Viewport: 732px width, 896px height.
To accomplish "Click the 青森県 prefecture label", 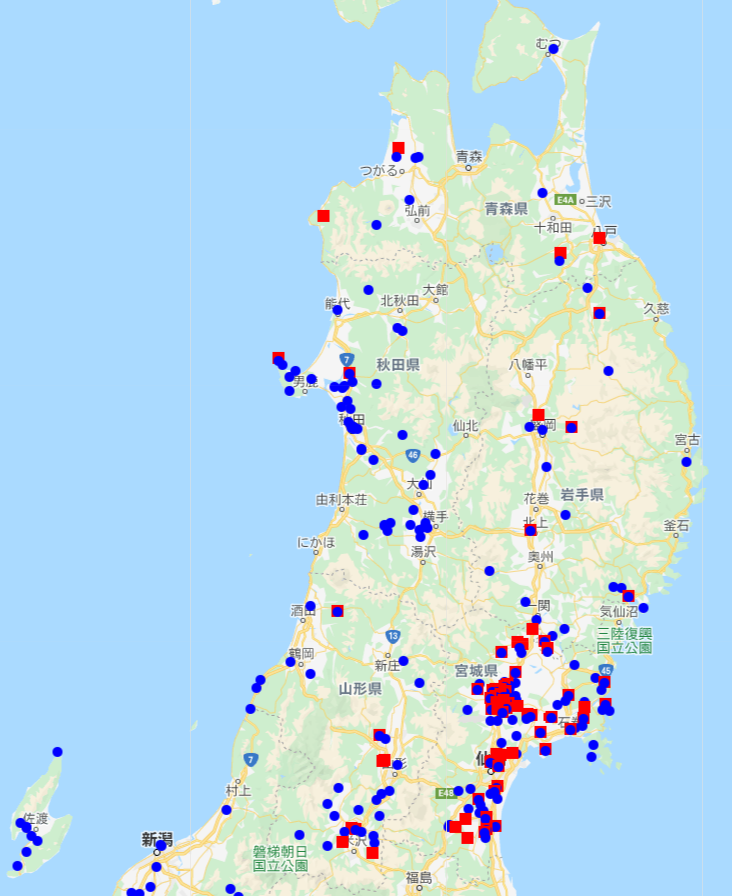I will 506,209.
